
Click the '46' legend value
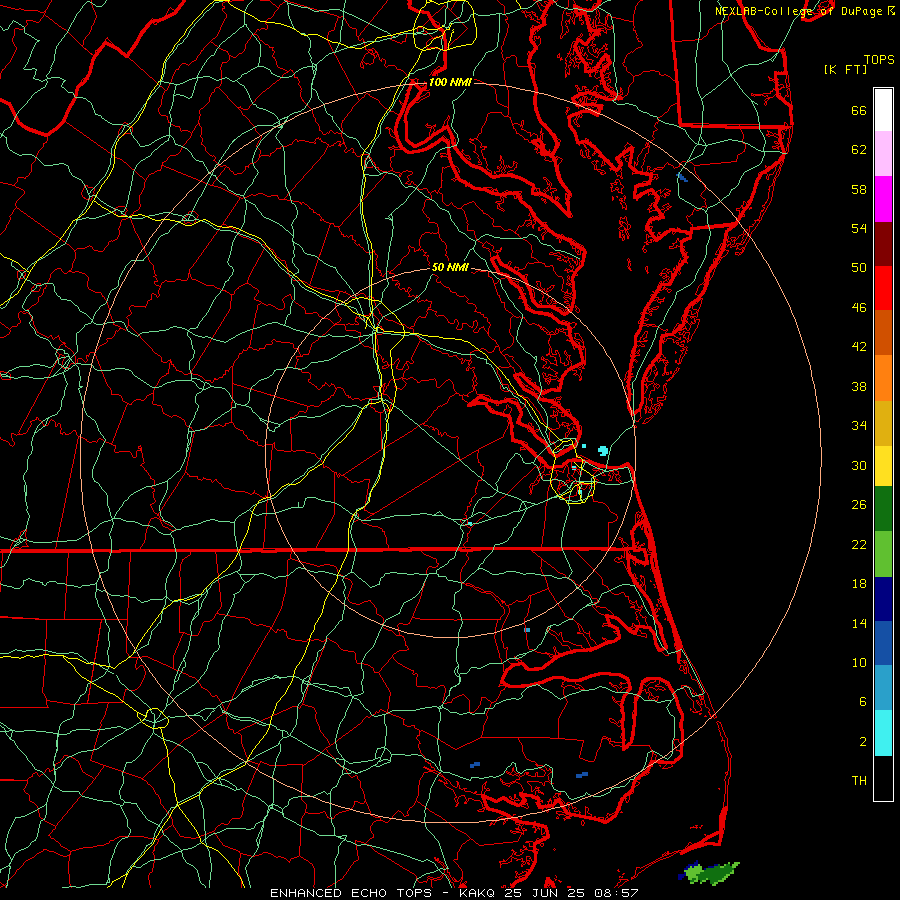(859, 308)
